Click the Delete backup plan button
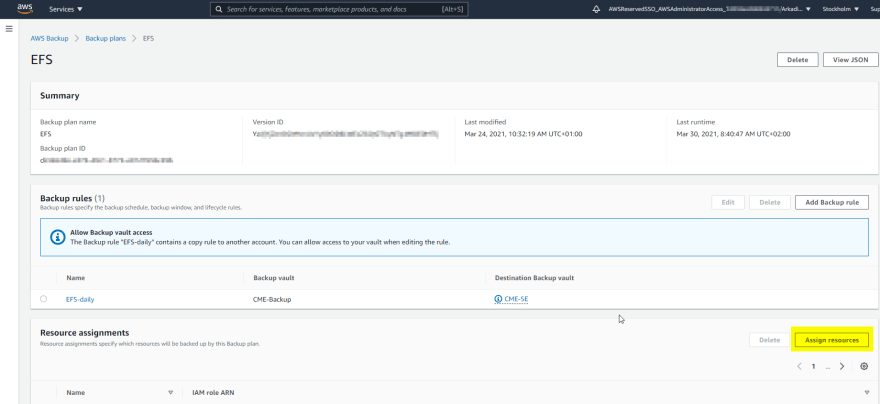880x404 pixels. [x=797, y=59]
